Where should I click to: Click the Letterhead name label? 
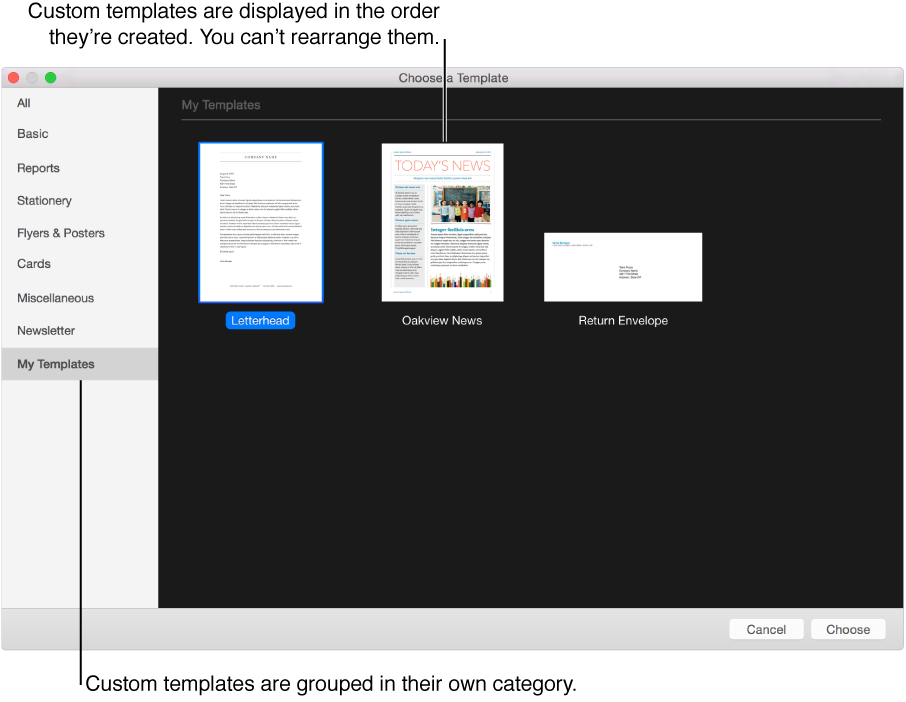260,320
